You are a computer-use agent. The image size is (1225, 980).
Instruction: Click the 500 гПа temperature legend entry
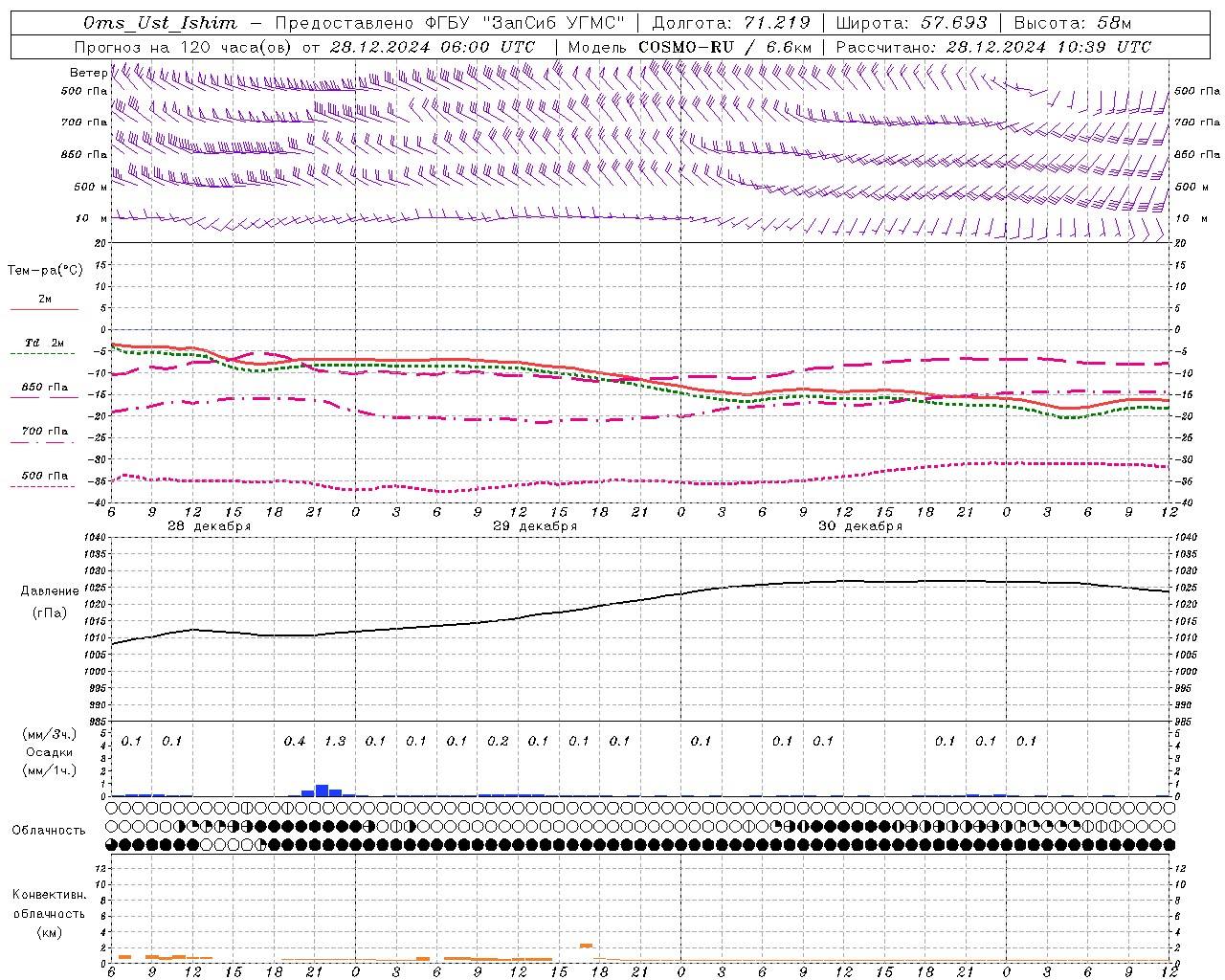(x=45, y=476)
